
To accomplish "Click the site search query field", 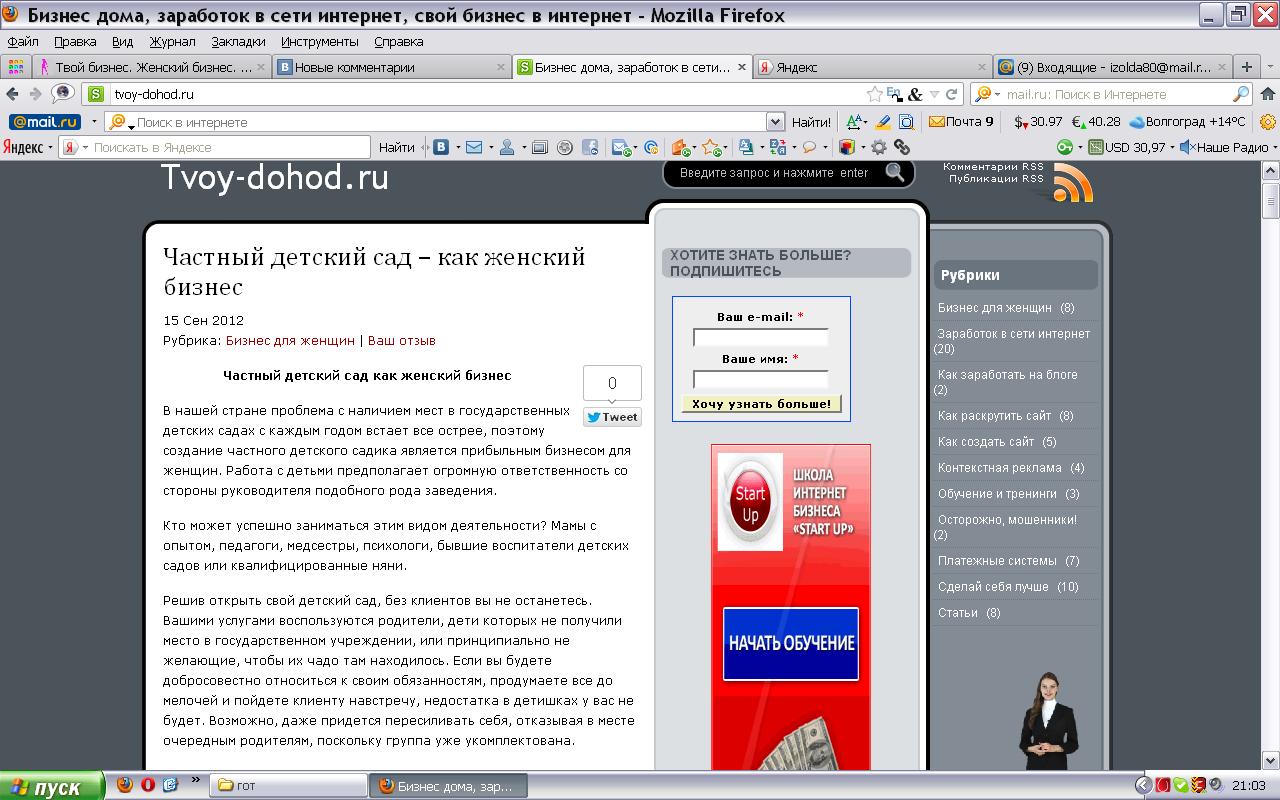I will pyautogui.click(x=776, y=173).
